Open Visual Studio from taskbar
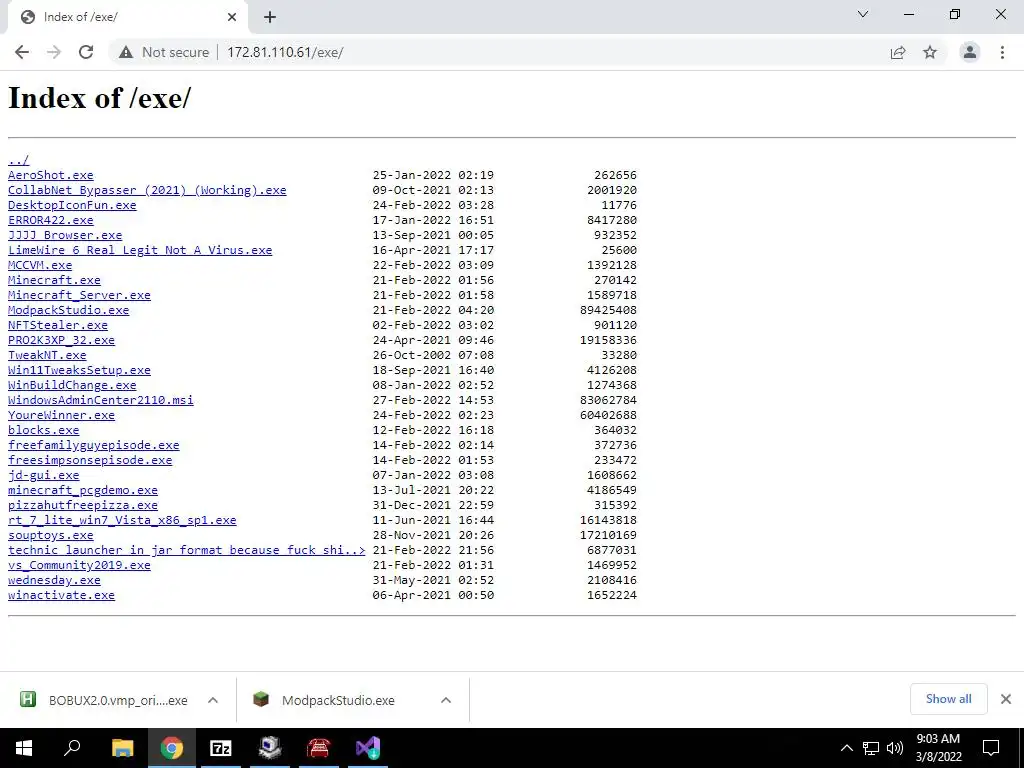The width and height of the screenshot is (1024, 768). [x=368, y=748]
